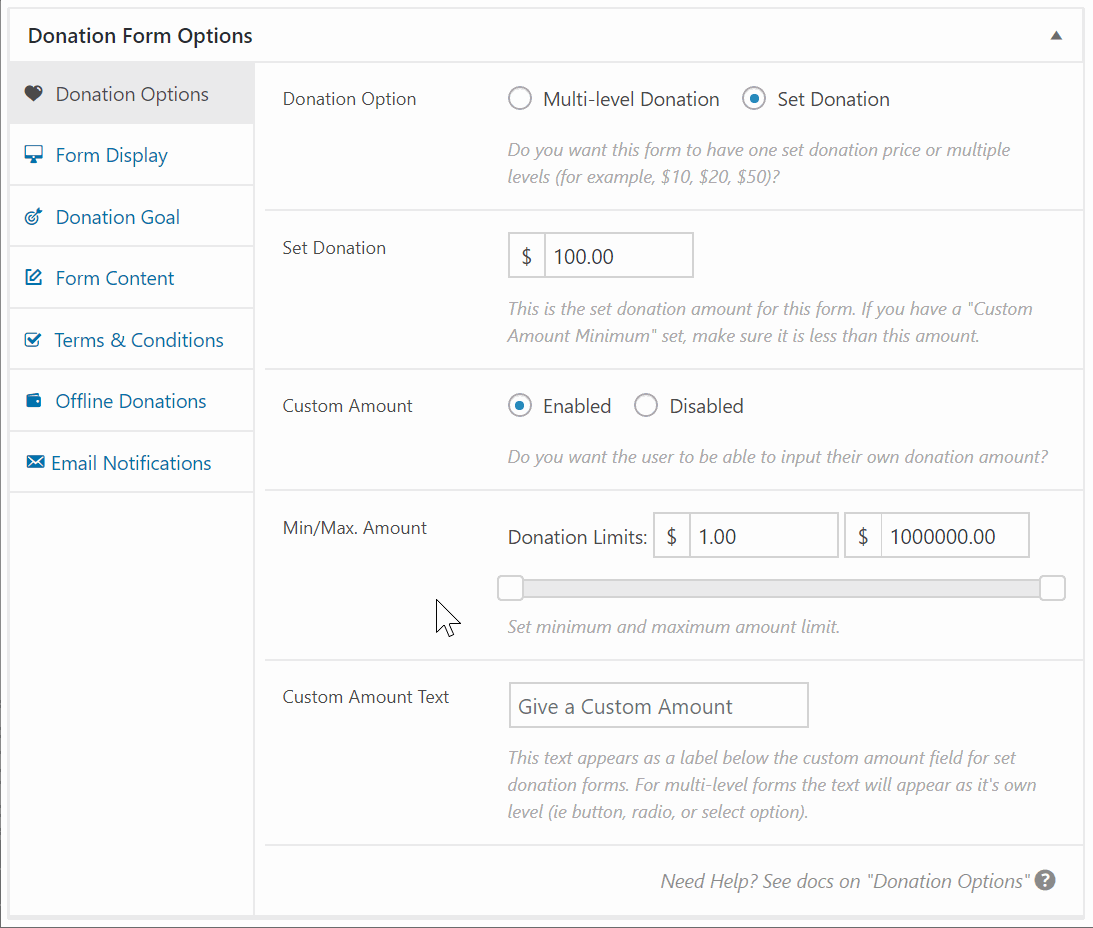Click the minimum donation limit field 1.00
Screen dimensions: 1093x928
pos(763,535)
